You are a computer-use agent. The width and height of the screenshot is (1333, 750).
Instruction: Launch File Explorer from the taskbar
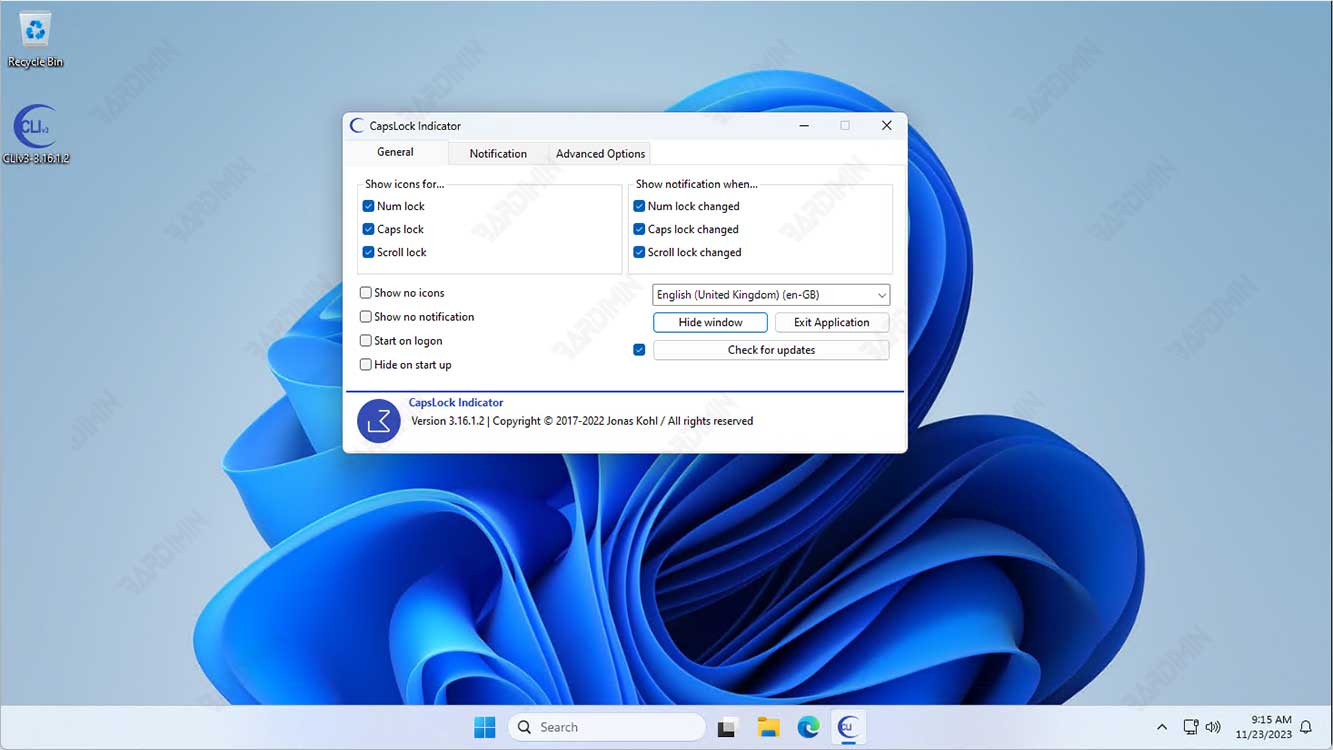pos(768,727)
